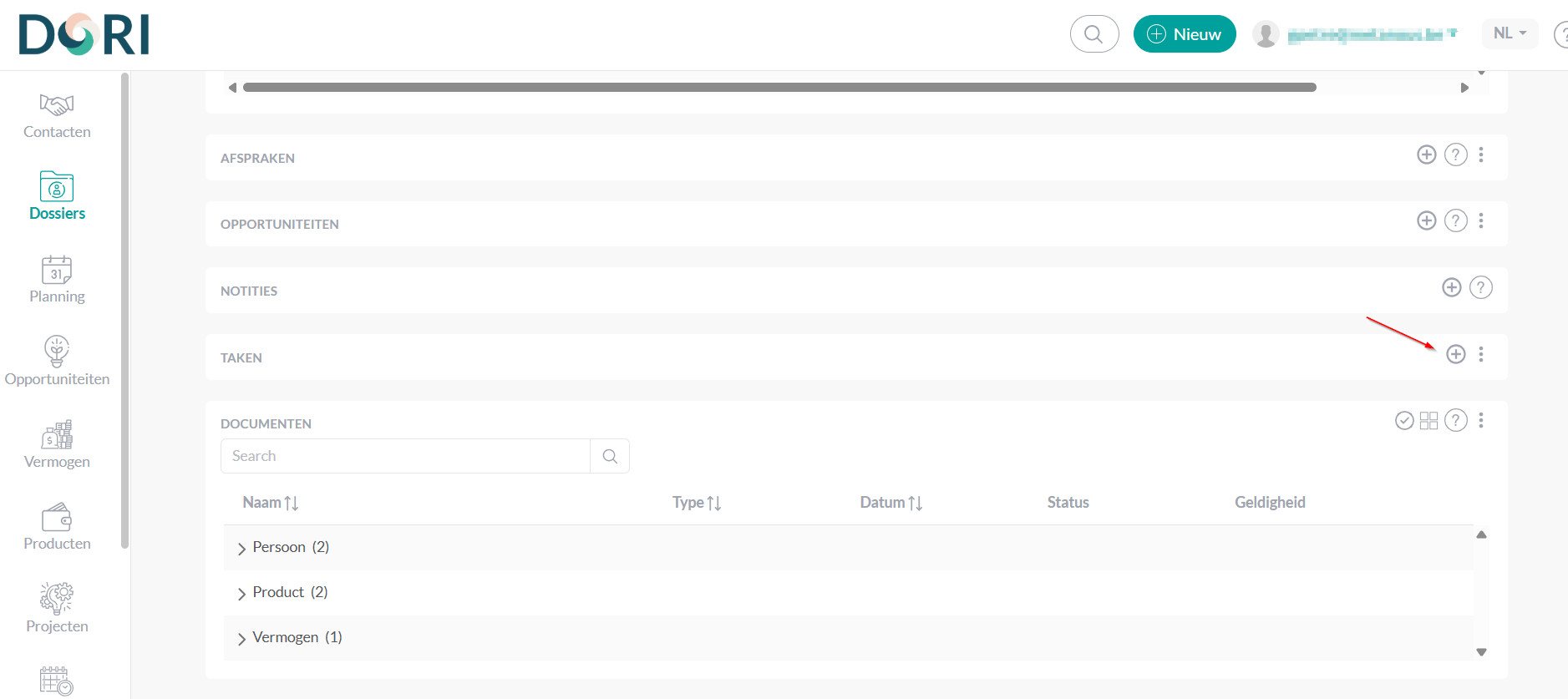The width and height of the screenshot is (1568, 699).
Task: Open Documenten section kebab menu
Action: [x=1480, y=420]
